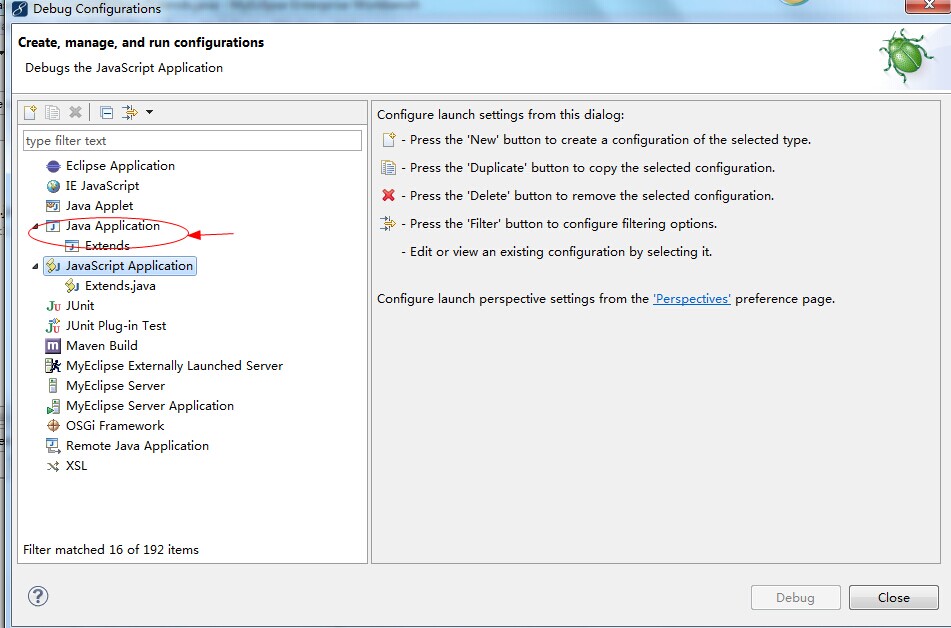Click the JavaScript Application icon
Image resolution: width=951 pixels, height=628 pixels.
pyautogui.click(x=53, y=266)
